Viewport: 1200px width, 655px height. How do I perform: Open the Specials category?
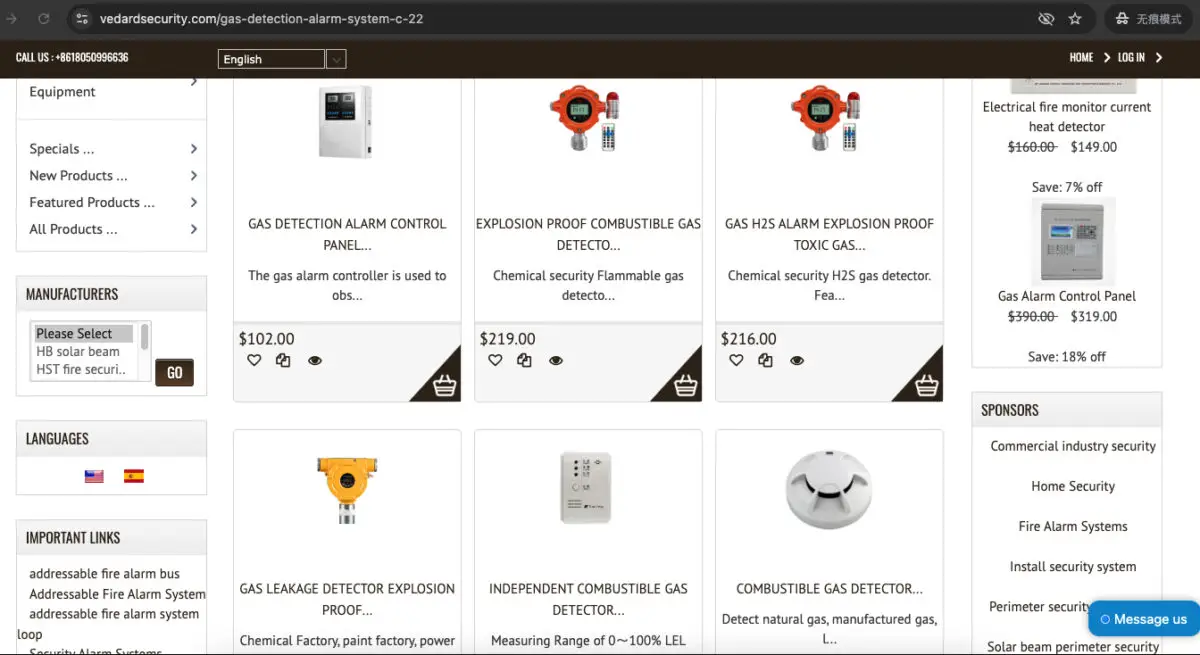62,149
